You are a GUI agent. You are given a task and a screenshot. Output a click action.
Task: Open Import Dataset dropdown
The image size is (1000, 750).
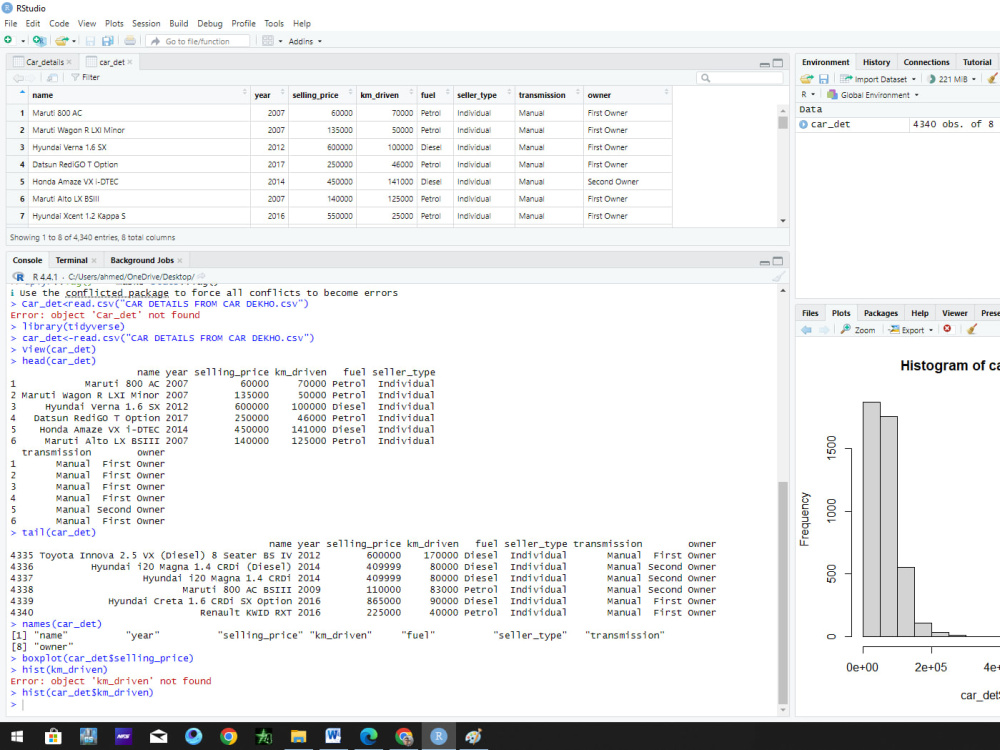878,79
